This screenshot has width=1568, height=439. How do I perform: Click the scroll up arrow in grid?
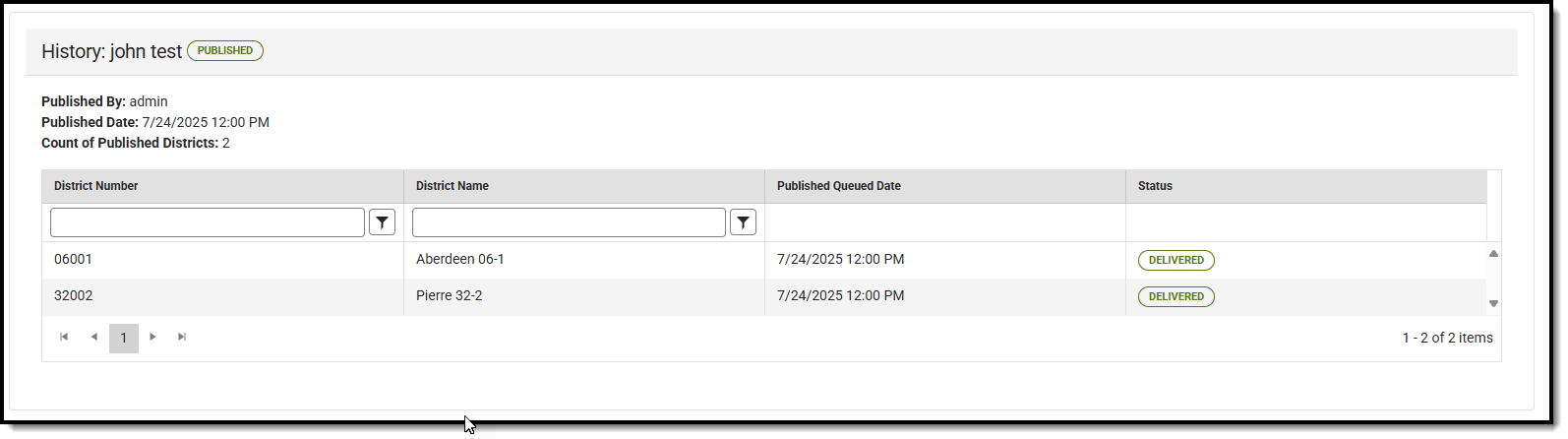1493,254
